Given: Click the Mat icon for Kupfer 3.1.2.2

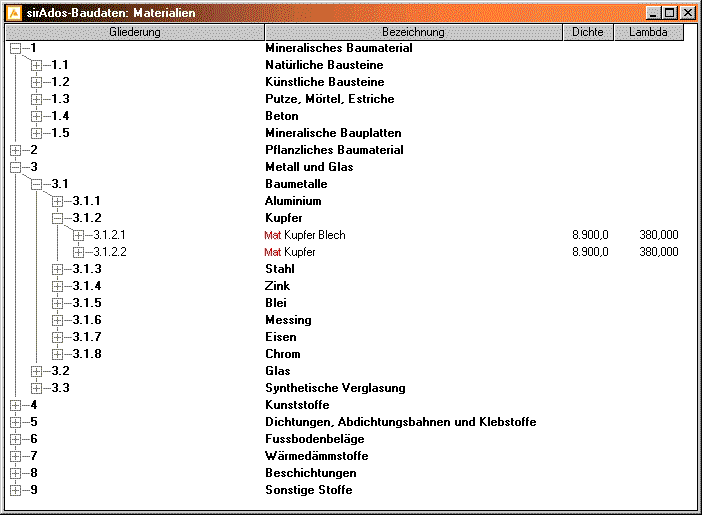Looking at the screenshot, I should 273,252.
